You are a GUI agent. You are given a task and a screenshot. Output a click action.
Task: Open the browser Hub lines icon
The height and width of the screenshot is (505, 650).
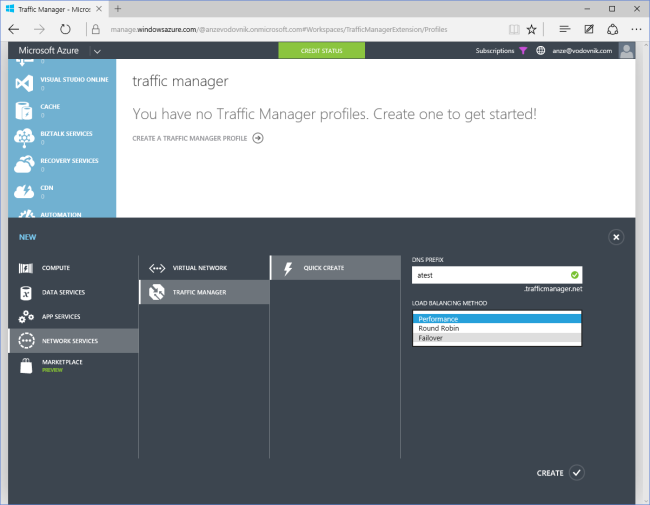565,29
